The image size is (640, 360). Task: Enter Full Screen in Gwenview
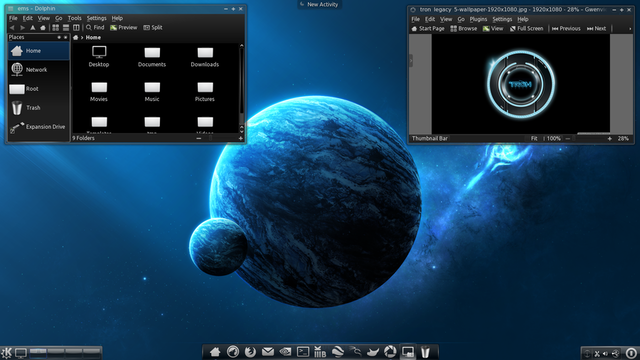[x=526, y=29]
